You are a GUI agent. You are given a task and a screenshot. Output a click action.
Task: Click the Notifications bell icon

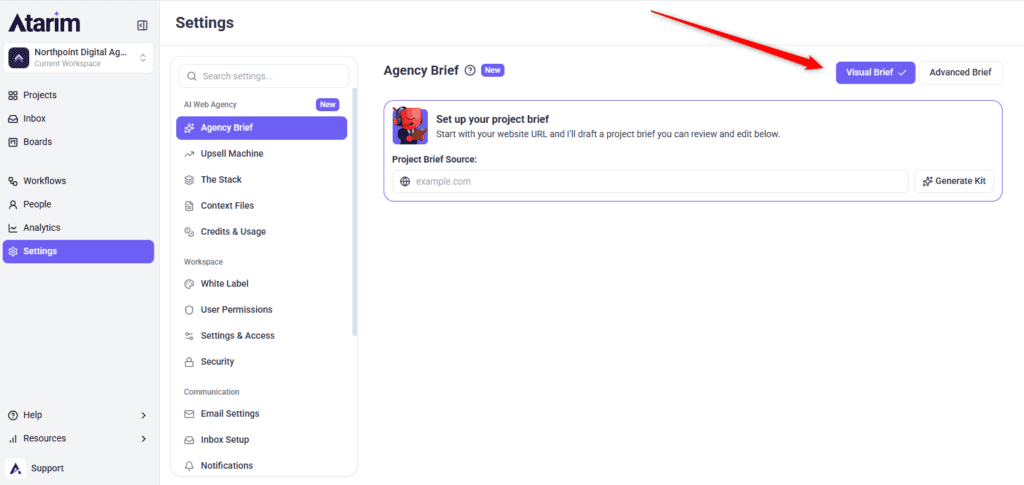tap(189, 466)
